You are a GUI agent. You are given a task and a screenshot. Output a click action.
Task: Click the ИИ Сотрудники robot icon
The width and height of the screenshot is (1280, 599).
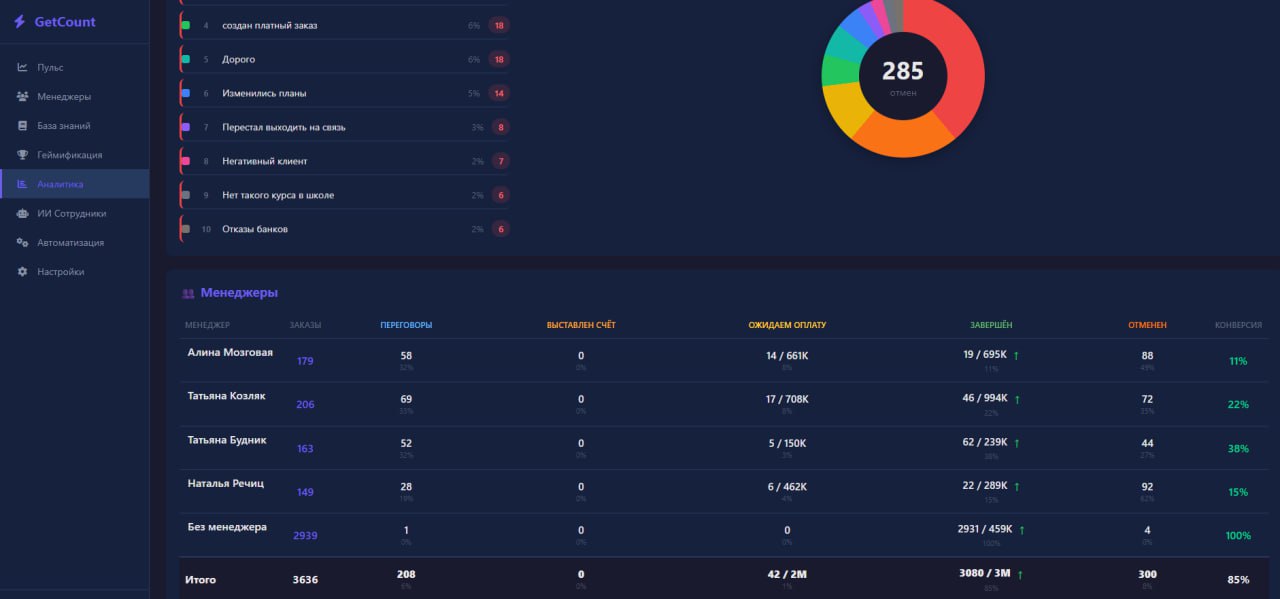click(x=22, y=213)
